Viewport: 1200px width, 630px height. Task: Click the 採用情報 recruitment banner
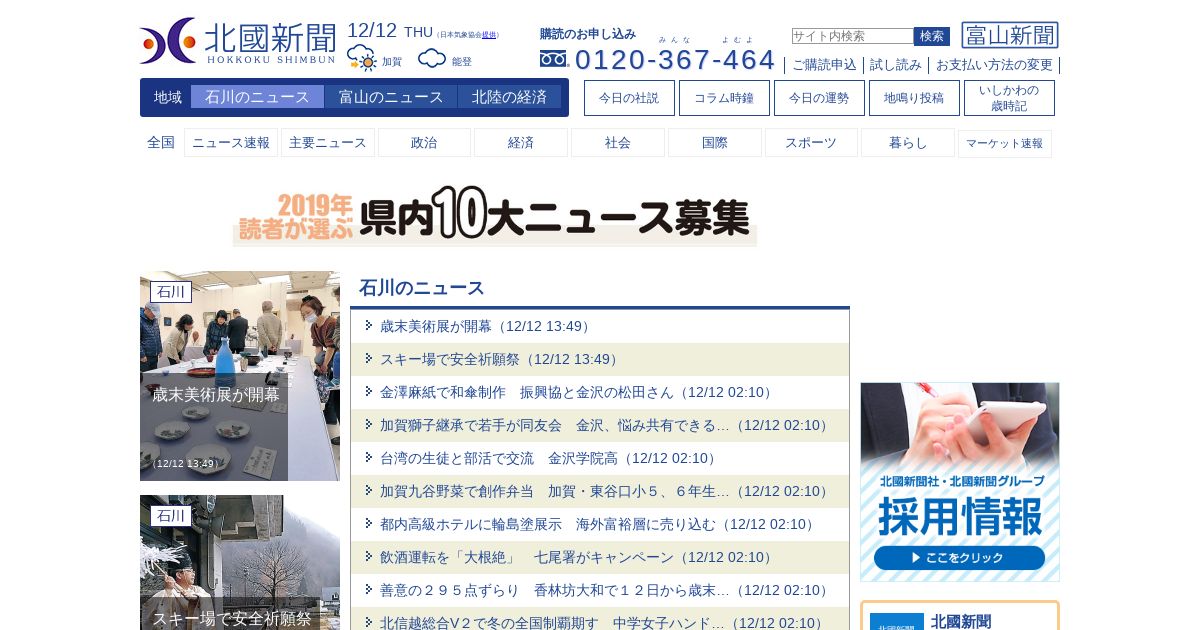coord(960,482)
